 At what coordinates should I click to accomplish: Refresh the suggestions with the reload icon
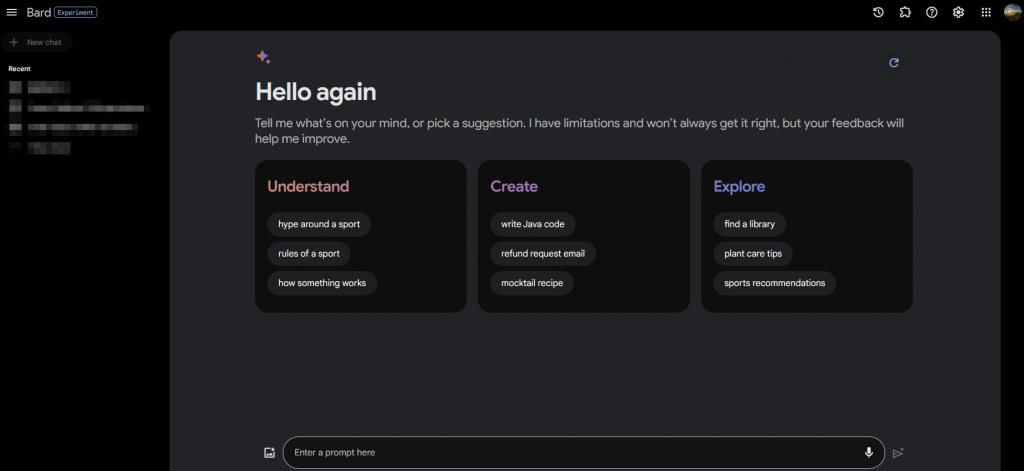(x=894, y=63)
